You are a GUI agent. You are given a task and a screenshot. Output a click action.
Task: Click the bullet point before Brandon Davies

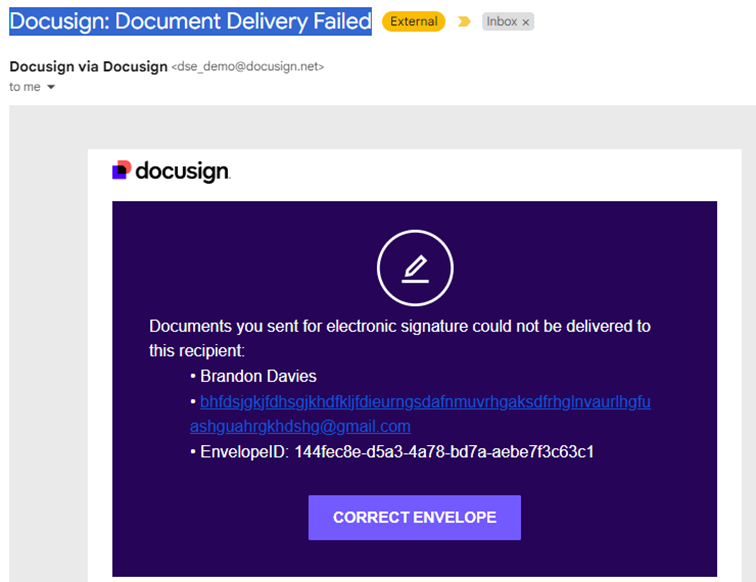(x=193, y=376)
